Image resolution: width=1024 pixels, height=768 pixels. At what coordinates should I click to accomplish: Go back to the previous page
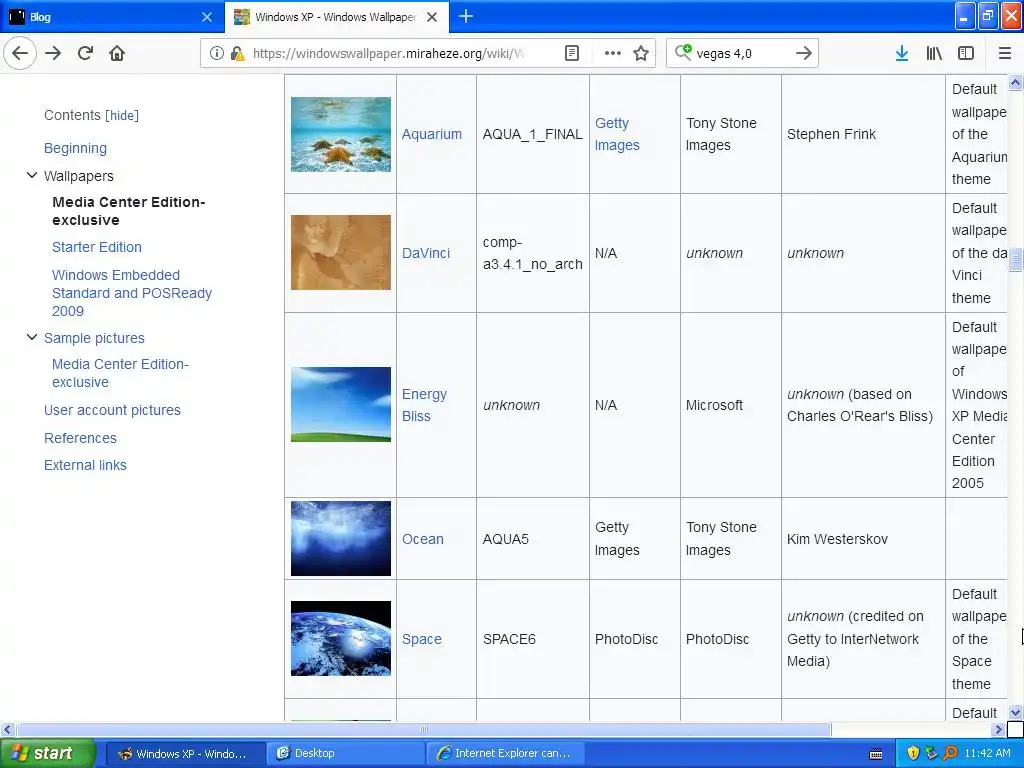(20, 54)
